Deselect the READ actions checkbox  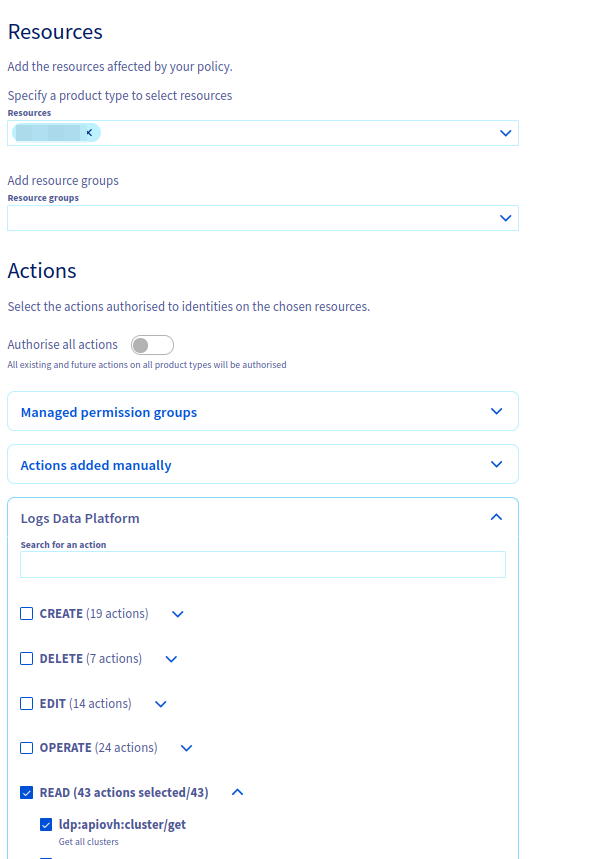click(26, 792)
